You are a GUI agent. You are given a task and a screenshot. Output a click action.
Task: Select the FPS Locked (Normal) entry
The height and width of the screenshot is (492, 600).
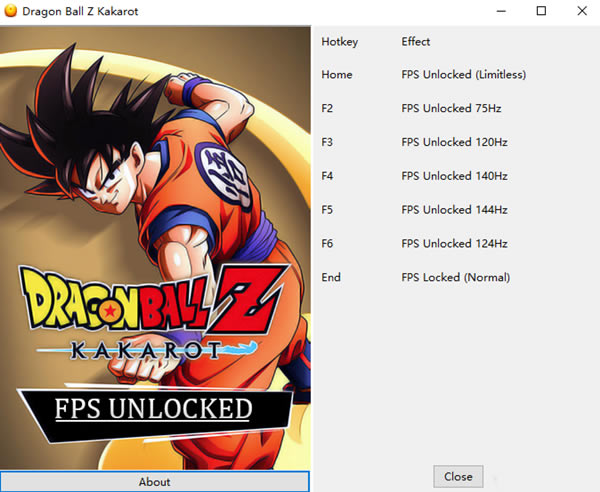coord(455,277)
